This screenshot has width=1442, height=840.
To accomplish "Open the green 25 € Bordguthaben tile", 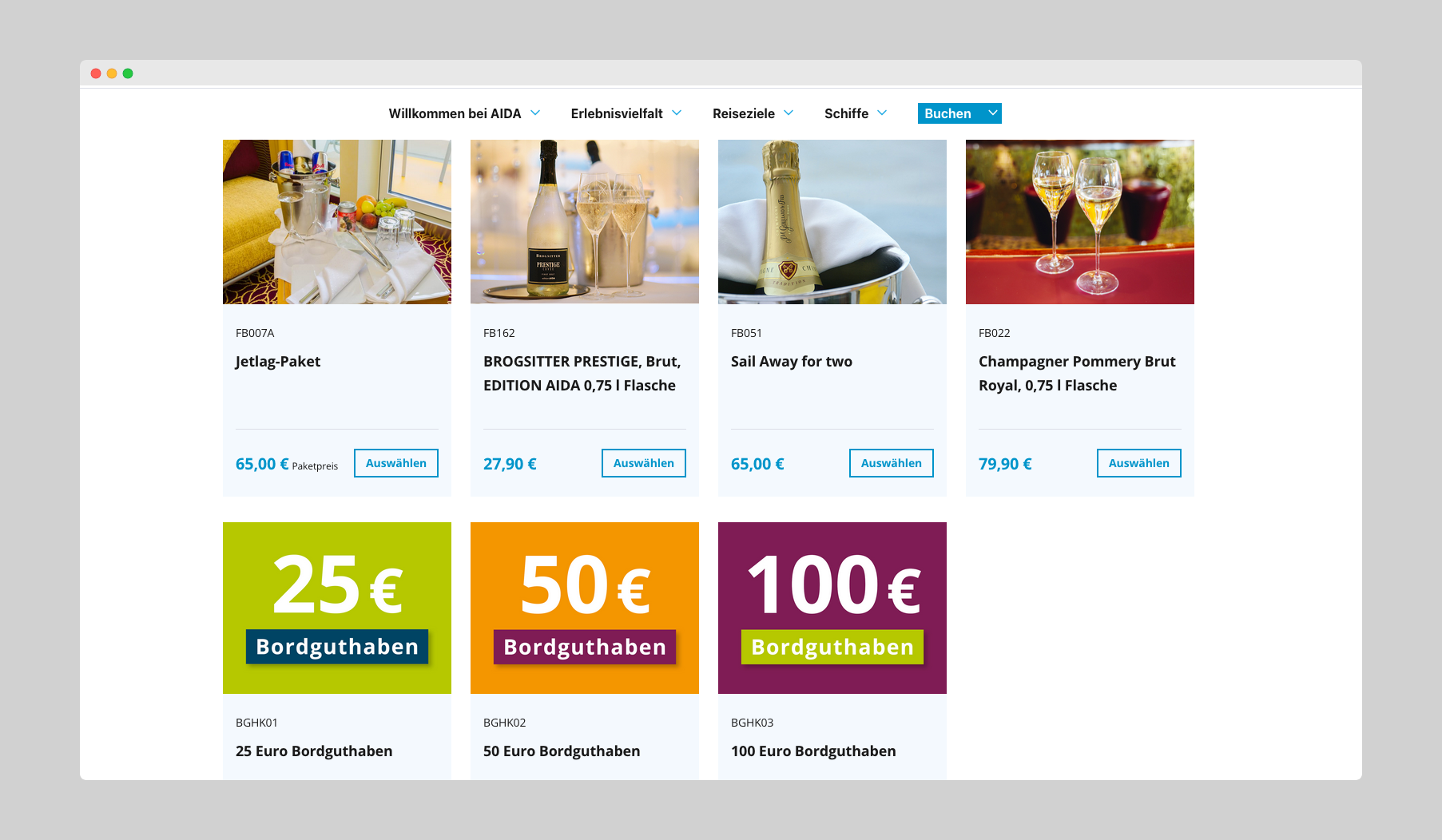I will click(337, 608).
